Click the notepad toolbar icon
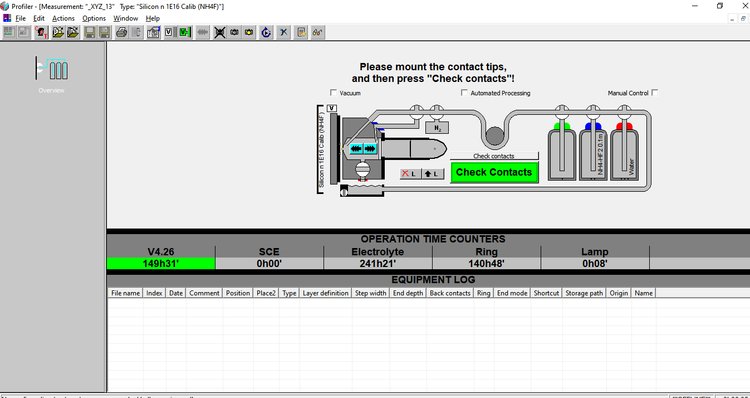 [301, 33]
